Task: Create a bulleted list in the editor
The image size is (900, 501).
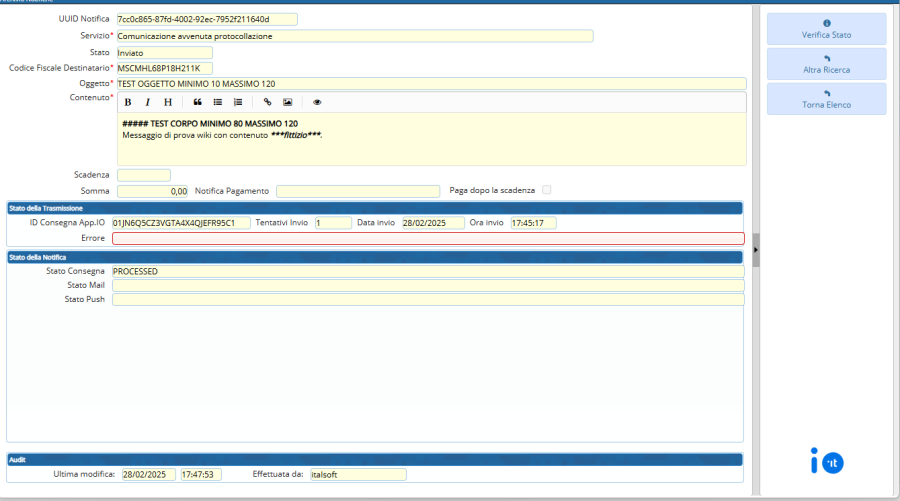Action: (x=217, y=102)
